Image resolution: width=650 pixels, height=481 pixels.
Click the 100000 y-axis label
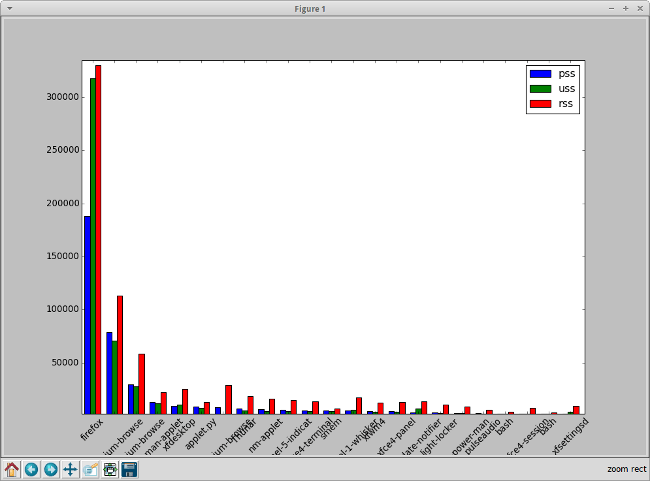(62, 309)
